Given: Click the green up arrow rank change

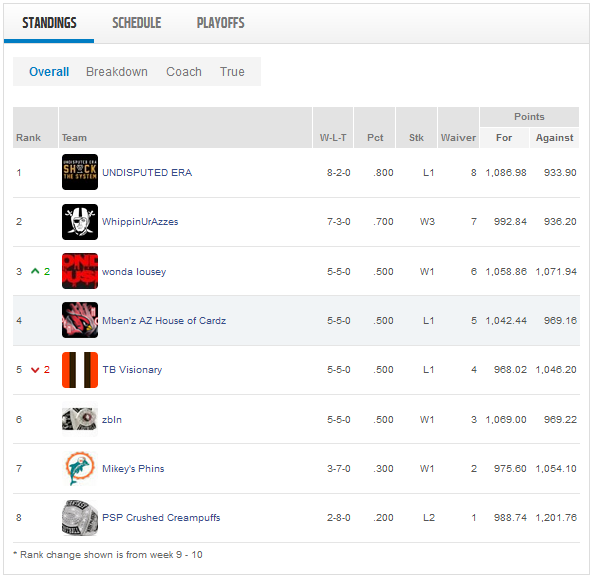Looking at the screenshot, I should pyautogui.click(x=35, y=271).
